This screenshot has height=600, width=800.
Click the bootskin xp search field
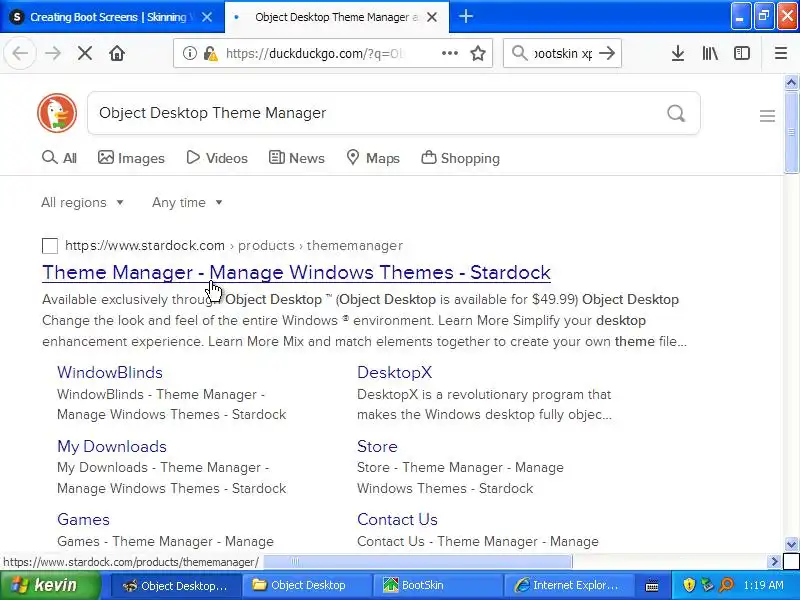[563, 53]
